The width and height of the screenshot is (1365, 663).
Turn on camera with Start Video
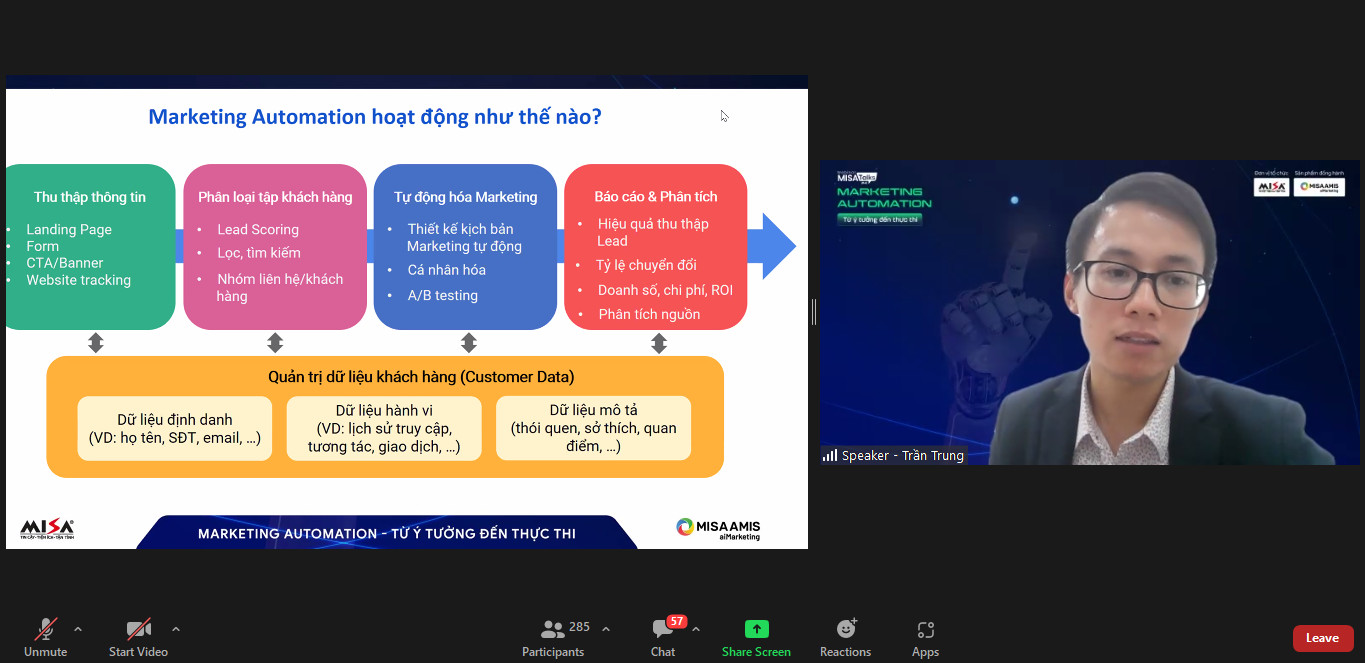138,638
